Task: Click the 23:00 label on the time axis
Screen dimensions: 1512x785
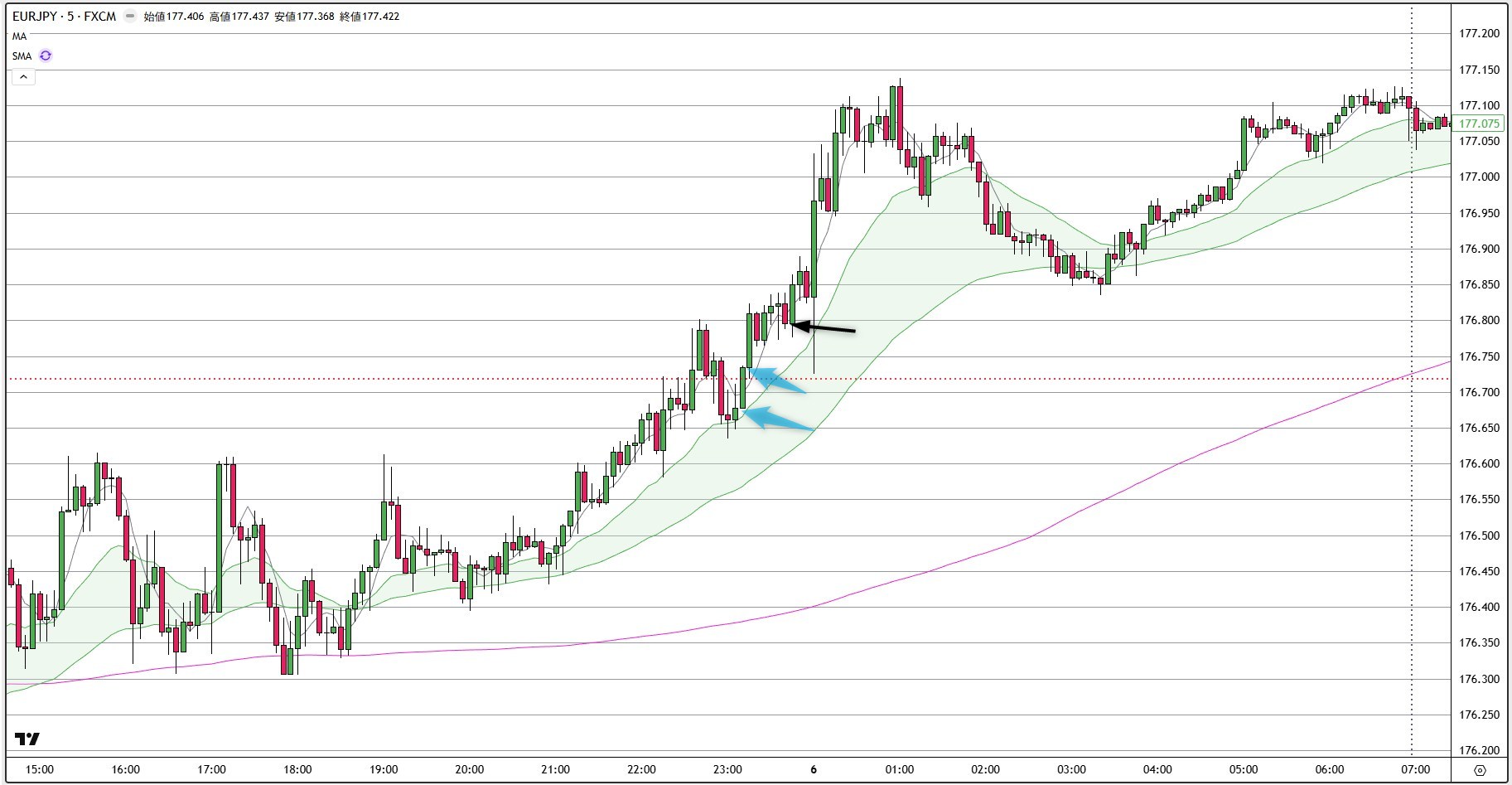Action: pos(727,769)
